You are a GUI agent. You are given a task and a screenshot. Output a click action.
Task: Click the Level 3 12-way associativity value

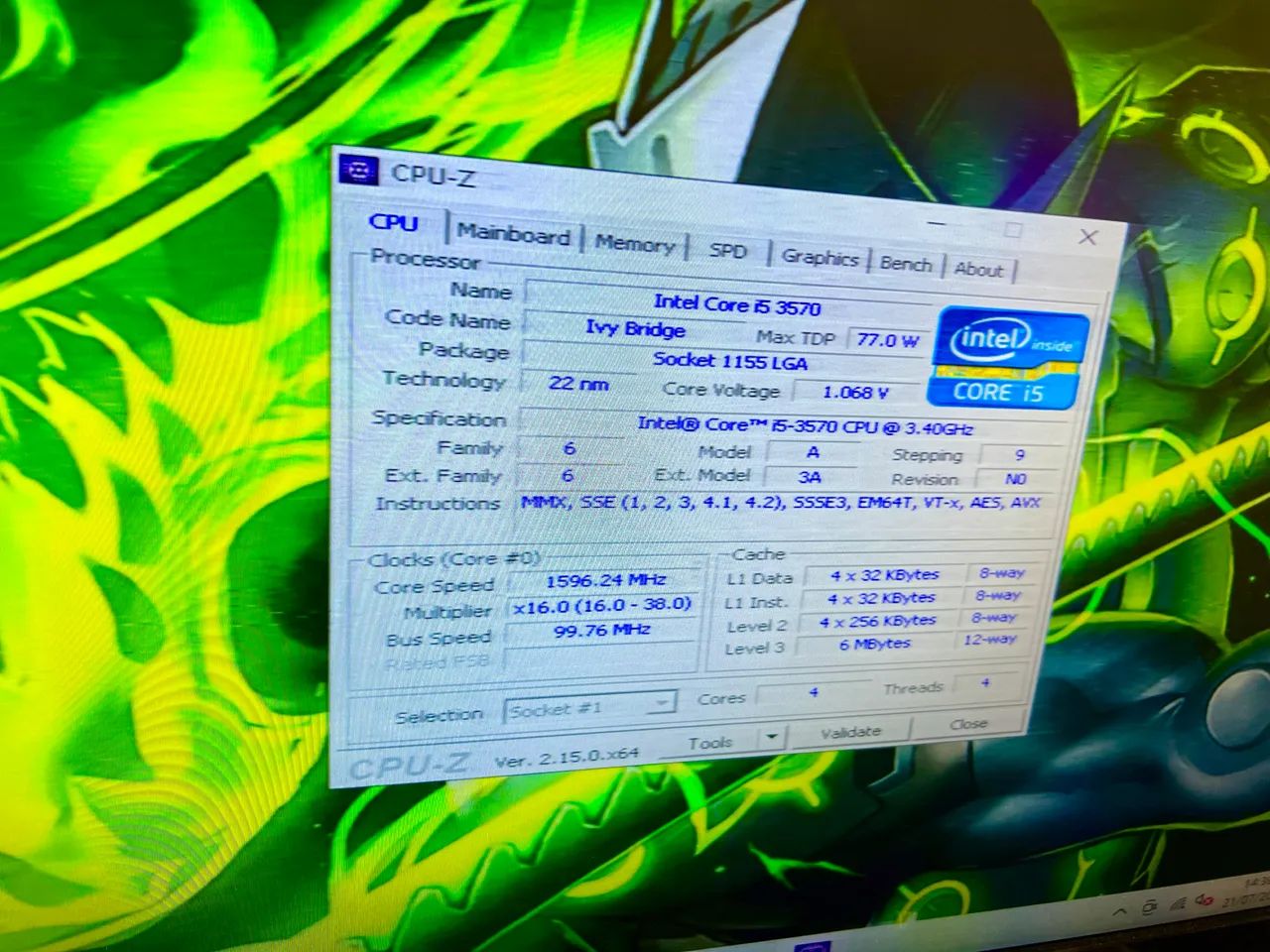[x=991, y=639]
